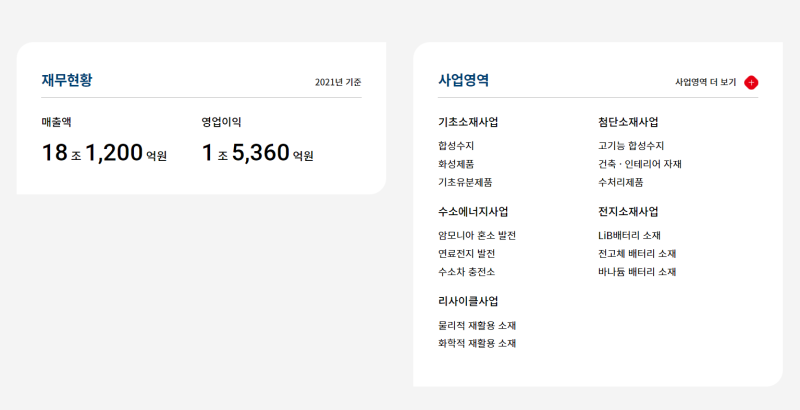Select the 수소에너지사업 heading
Viewport: 800px width, 410px height.
click(x=473, y=212)
